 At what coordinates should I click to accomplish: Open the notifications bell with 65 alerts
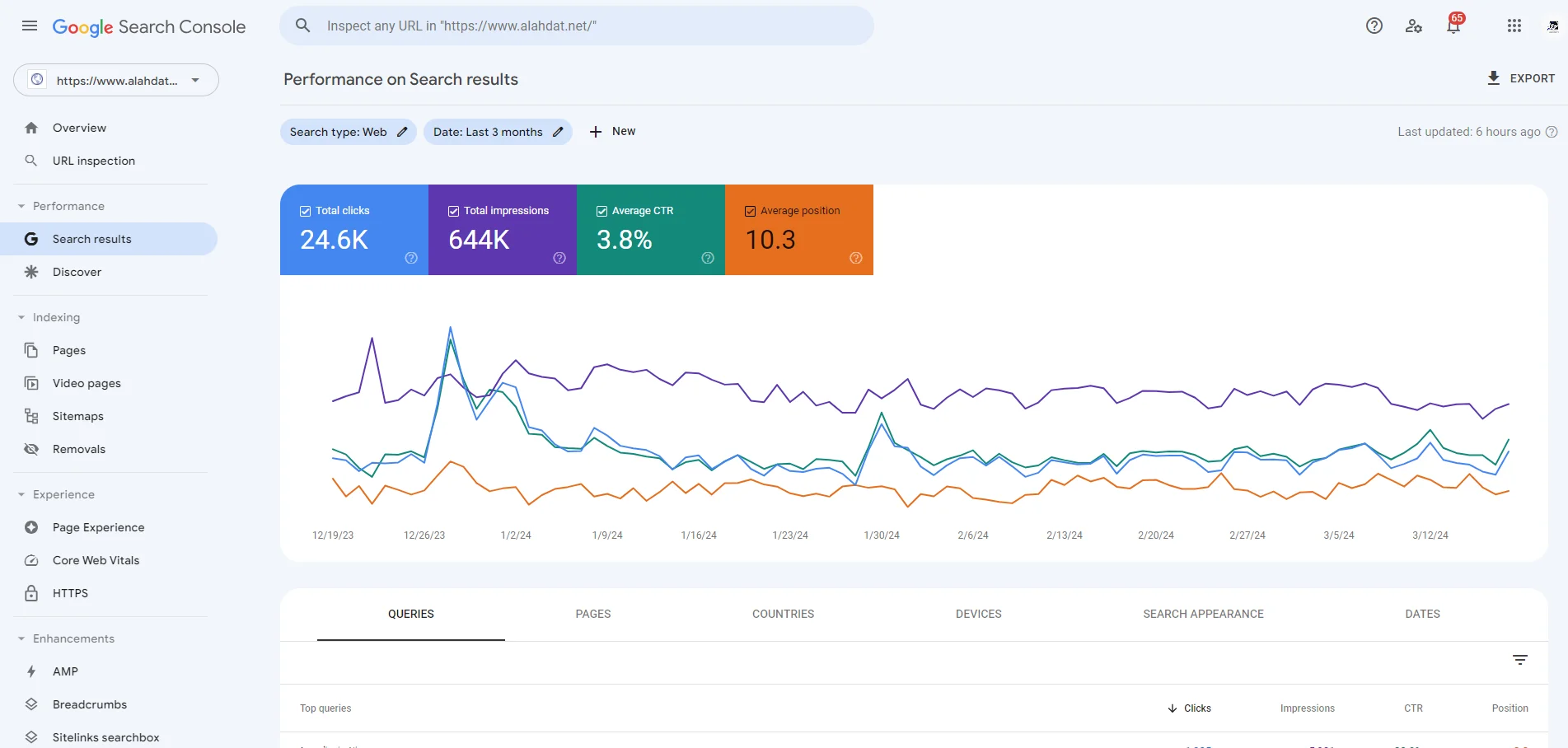click(1454, 25)
